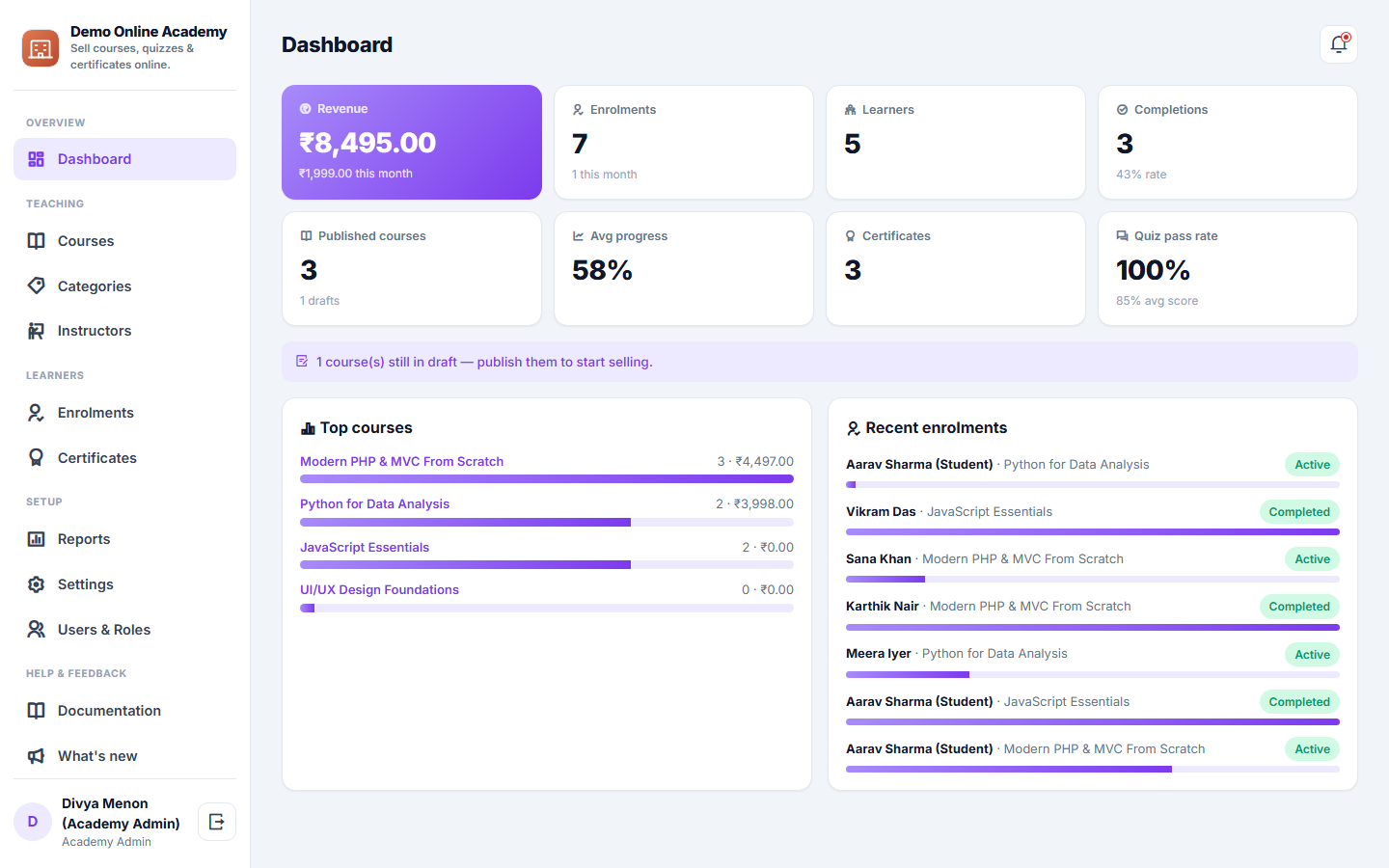The image size is (1389, 868).
Task: Click the Reports chart icon
Action: click(x=36, y=539)
